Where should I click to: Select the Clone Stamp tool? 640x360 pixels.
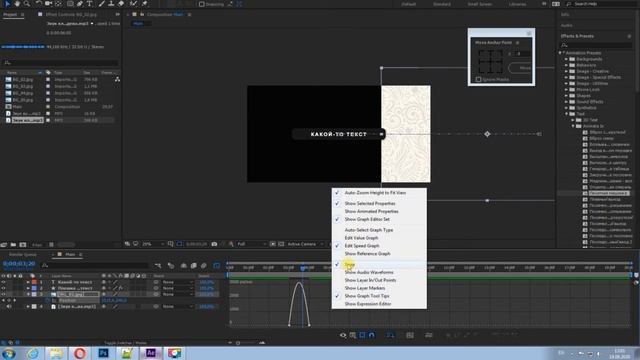point(111,4)
